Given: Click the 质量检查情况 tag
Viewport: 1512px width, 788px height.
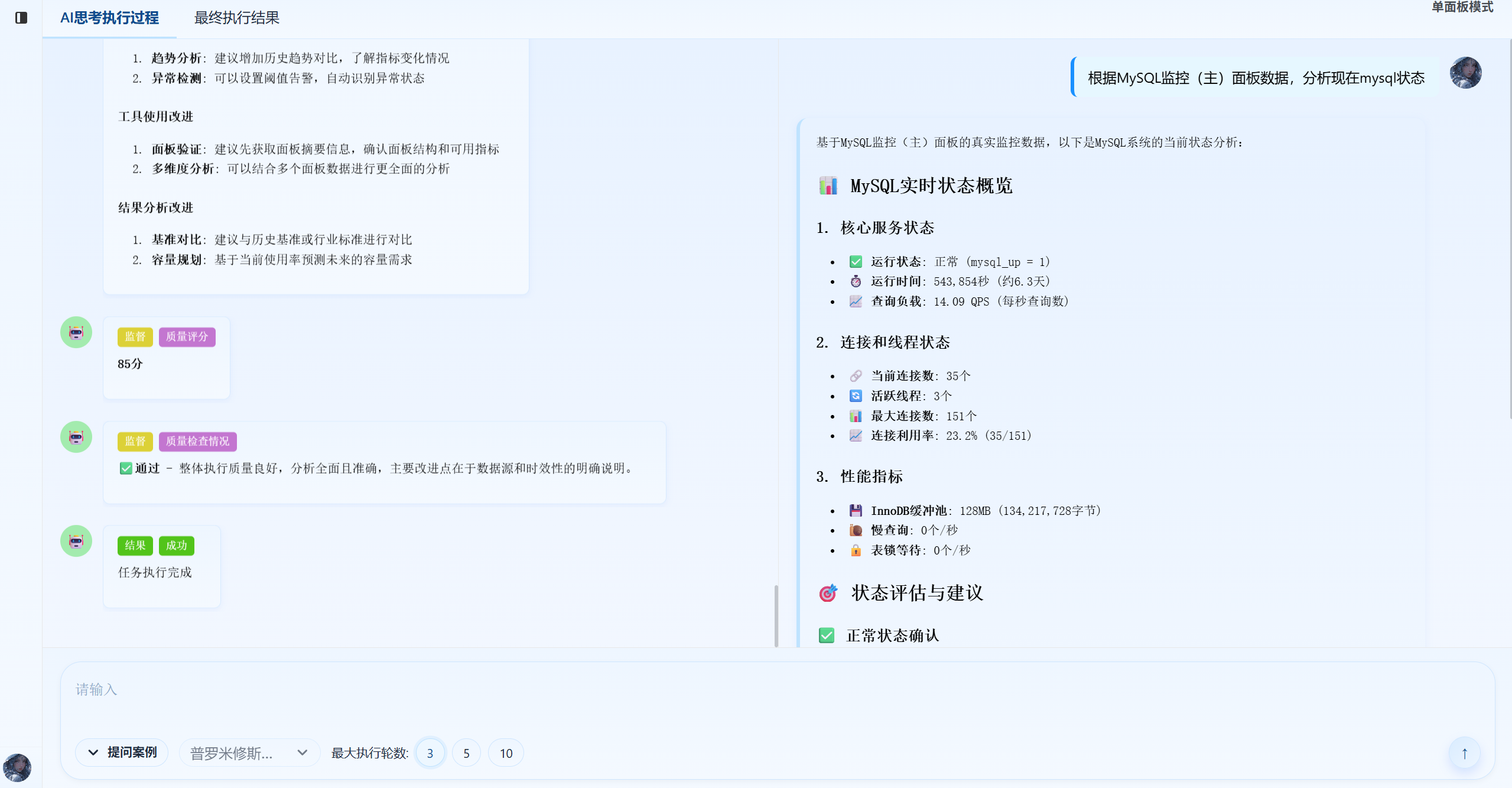Looking at the screenshot, I should click(197, 442).
